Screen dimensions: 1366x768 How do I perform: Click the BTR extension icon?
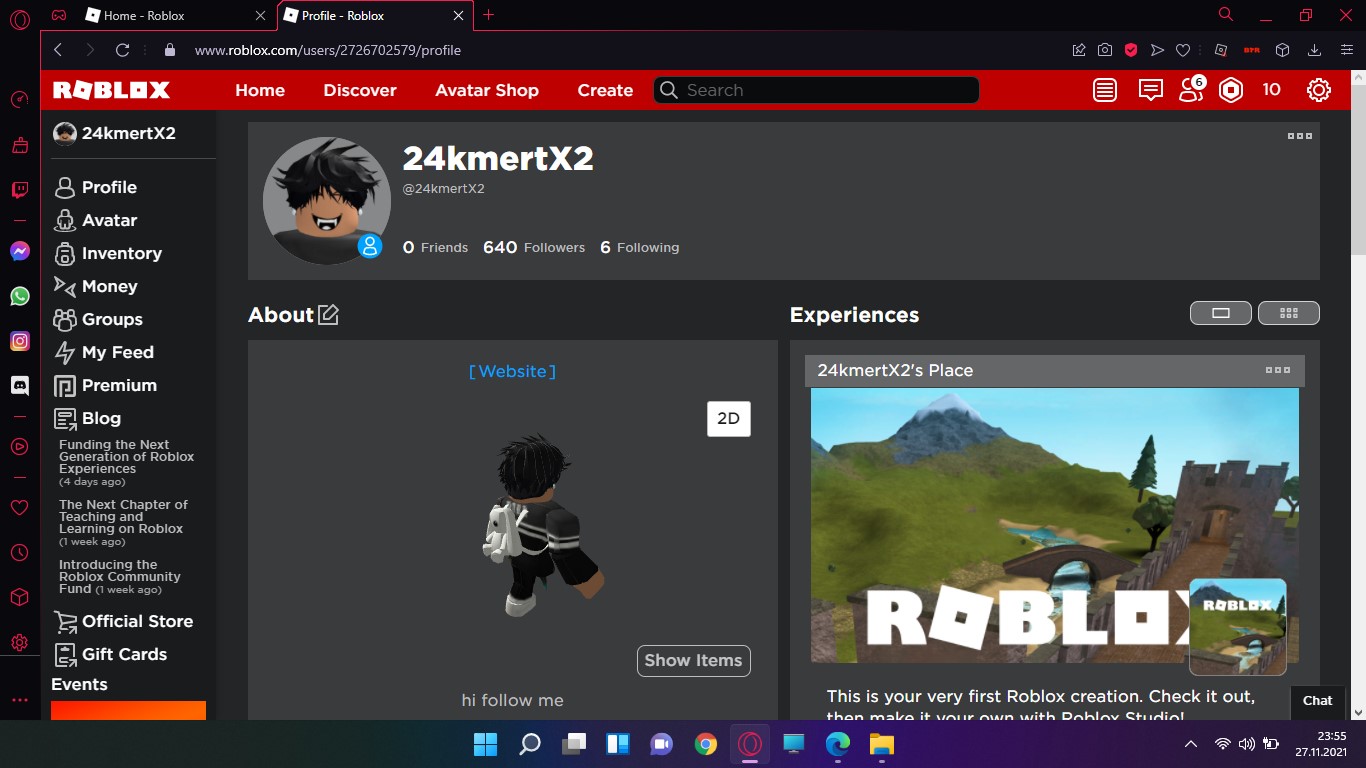(1251, 50)
